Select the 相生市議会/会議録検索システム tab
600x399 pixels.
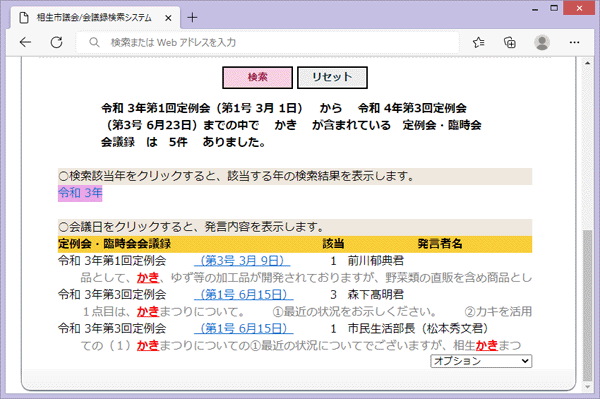tap(94, 18)
